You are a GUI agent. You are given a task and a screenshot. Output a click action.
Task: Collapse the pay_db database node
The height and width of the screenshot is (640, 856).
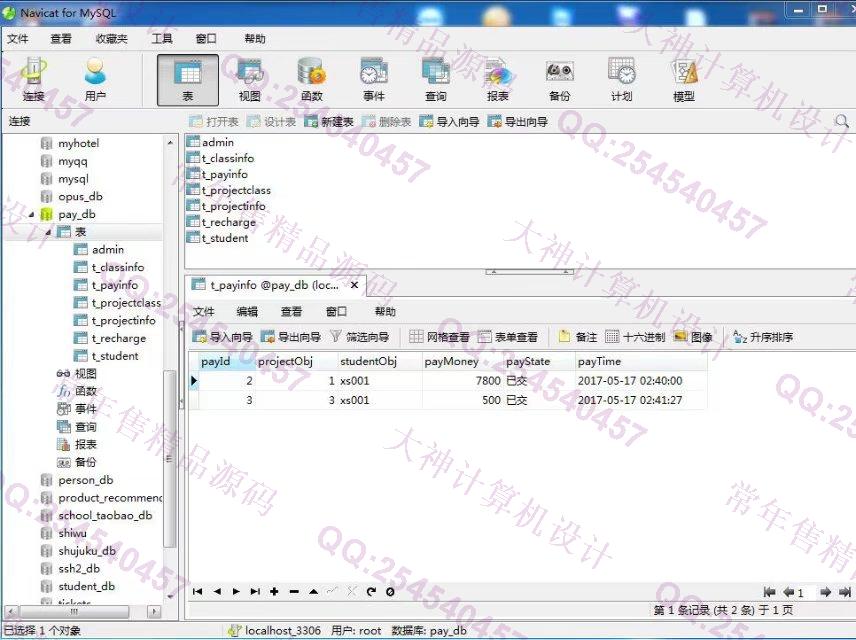(x=32, y=215)
